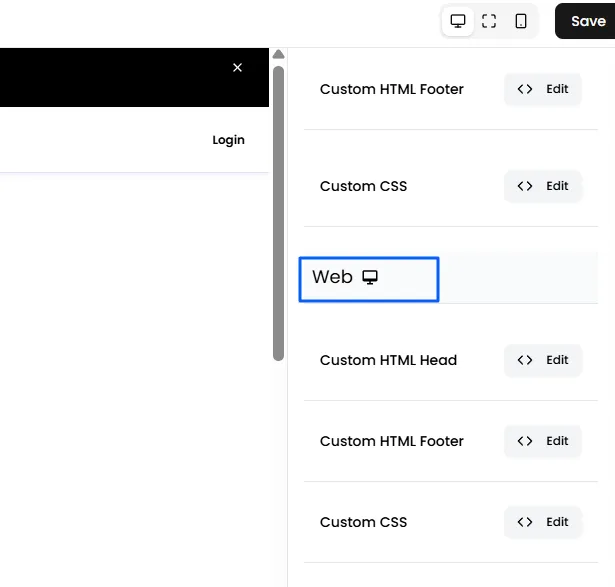Click 'Custom CSS' label below Web heading

point(363,522)
